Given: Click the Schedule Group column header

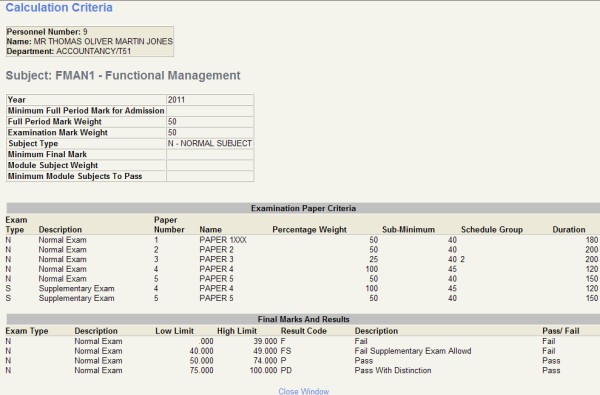Looking at the screenshot, I should [492, 230].
